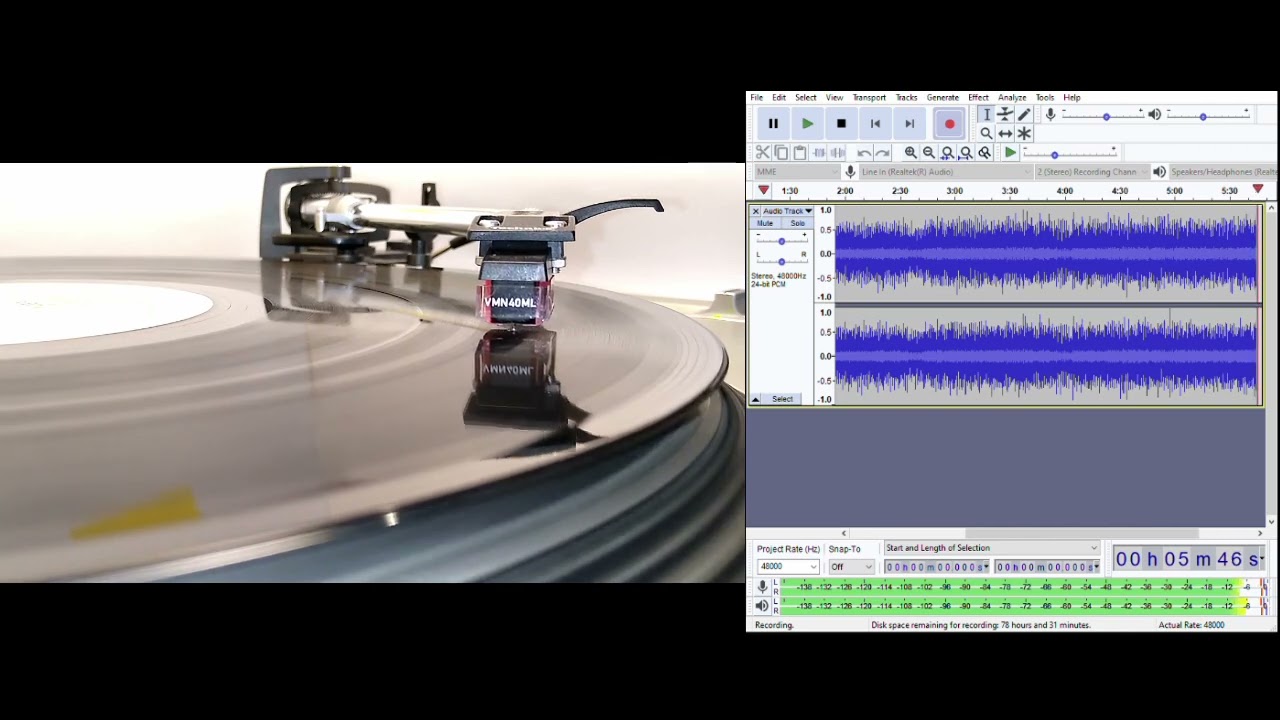1280x720 pixels.
Task: Select the Zoom magnifier tool
Action: 986,133
